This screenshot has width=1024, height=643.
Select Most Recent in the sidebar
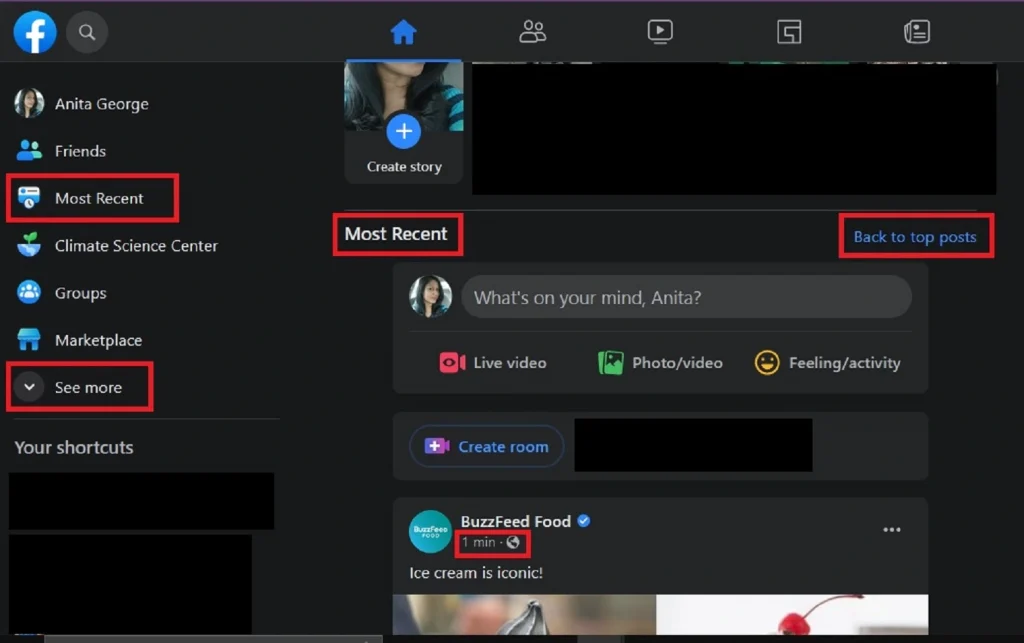pyautogui.click(x=92, y=198)
